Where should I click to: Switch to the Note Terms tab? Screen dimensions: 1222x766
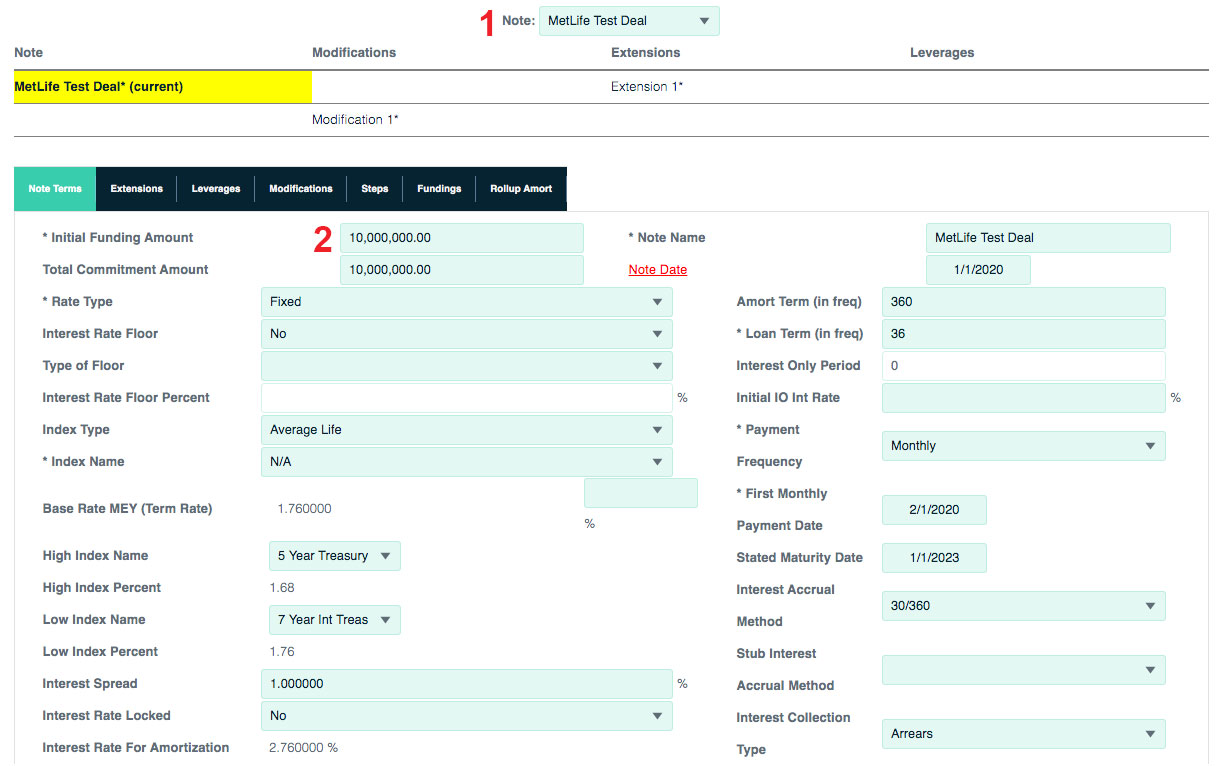click(x=55, y=189)
